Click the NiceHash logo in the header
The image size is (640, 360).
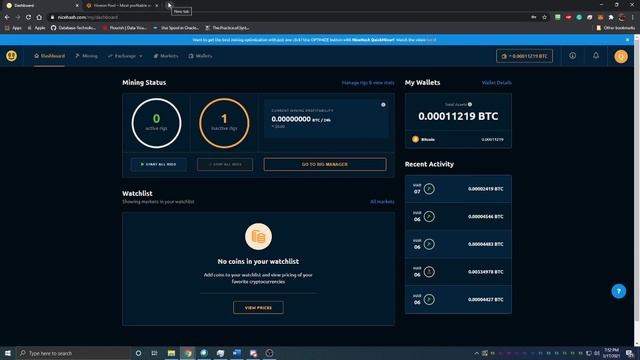[11, 56]
